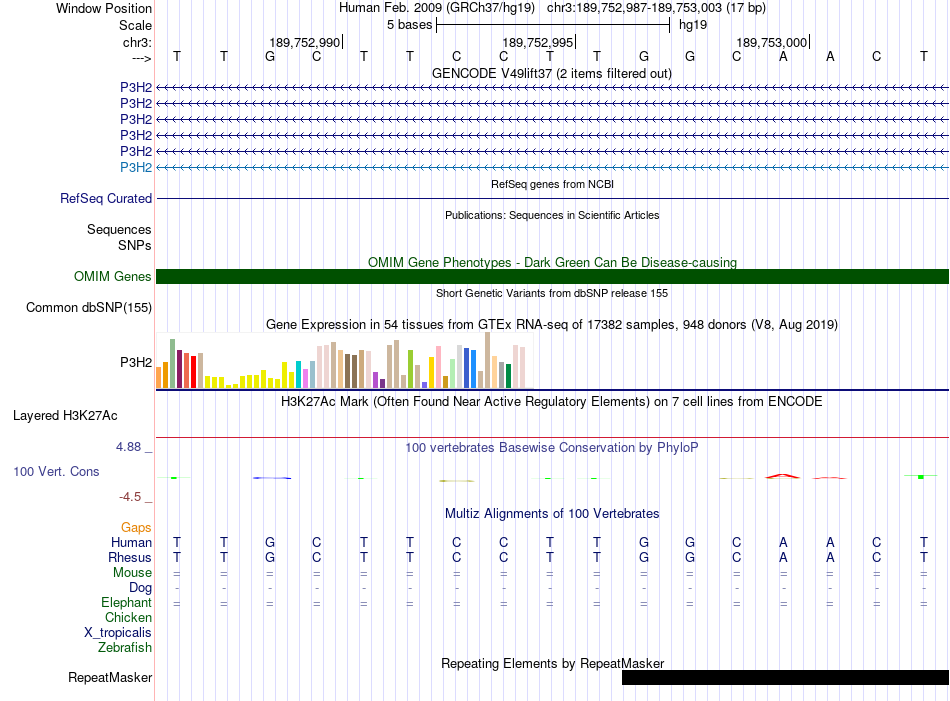
Task: Click the 4.88 PhyloP upper scale value
Action: (128, 447)
